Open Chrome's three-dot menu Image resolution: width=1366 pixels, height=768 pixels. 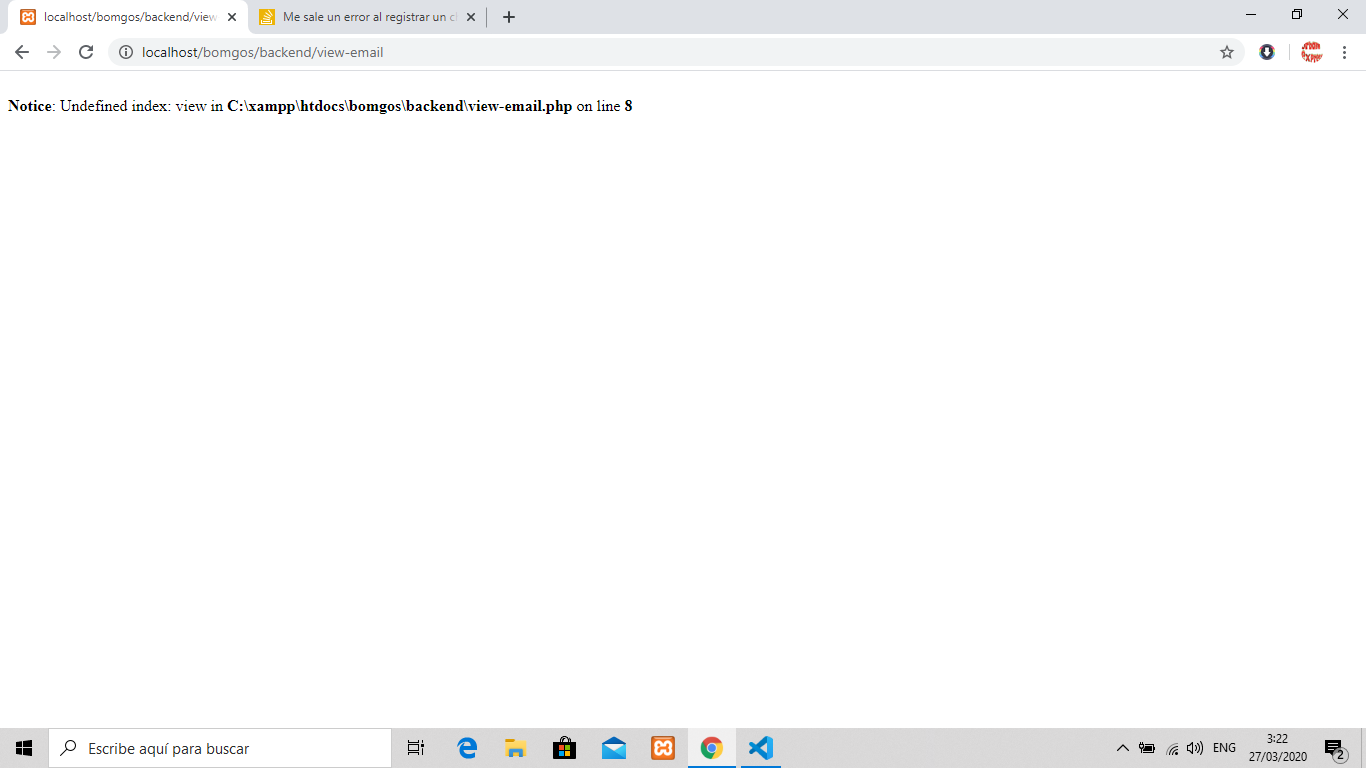(1345, 52)
